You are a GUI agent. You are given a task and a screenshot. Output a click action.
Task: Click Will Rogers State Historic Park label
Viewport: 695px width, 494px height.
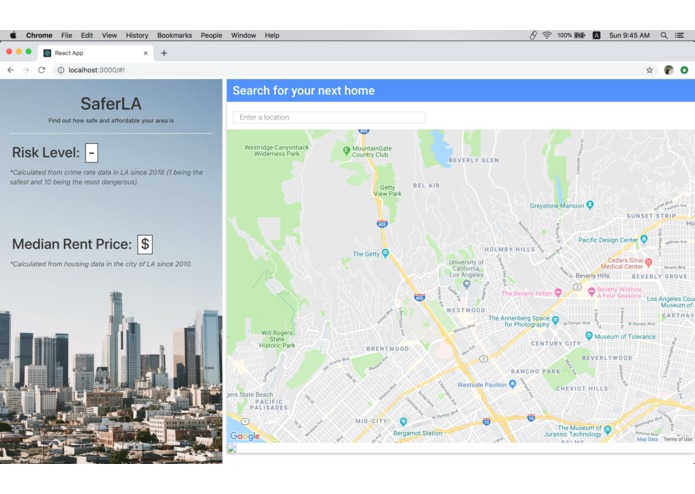277,339
